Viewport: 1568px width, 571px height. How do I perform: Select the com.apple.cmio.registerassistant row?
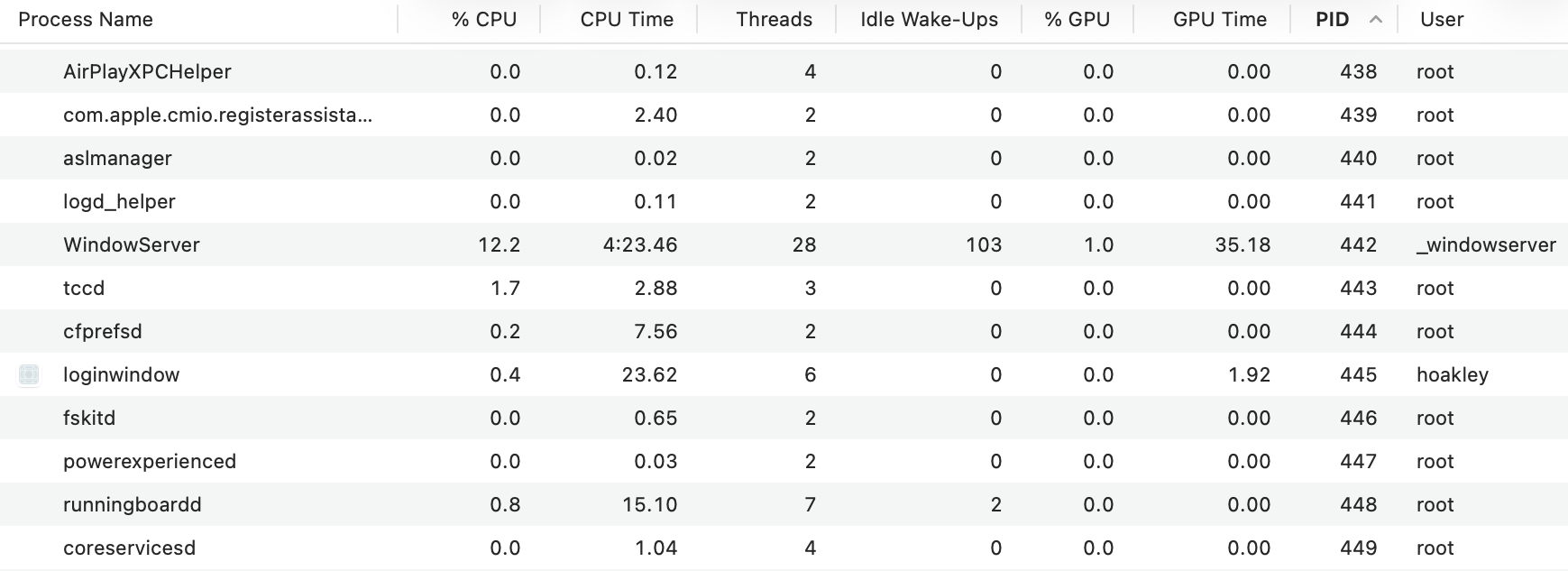217,115
